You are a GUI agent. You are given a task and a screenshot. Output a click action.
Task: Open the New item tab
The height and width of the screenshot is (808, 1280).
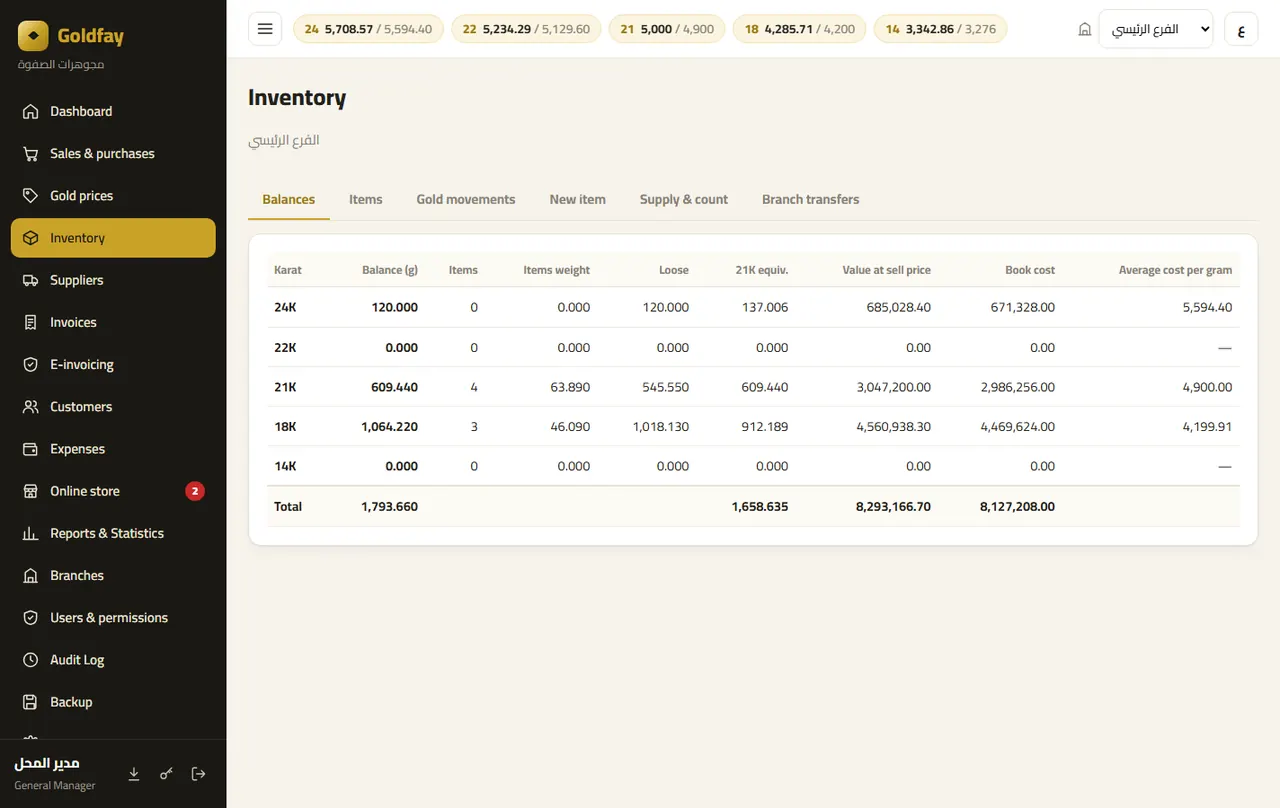[577, 199]
